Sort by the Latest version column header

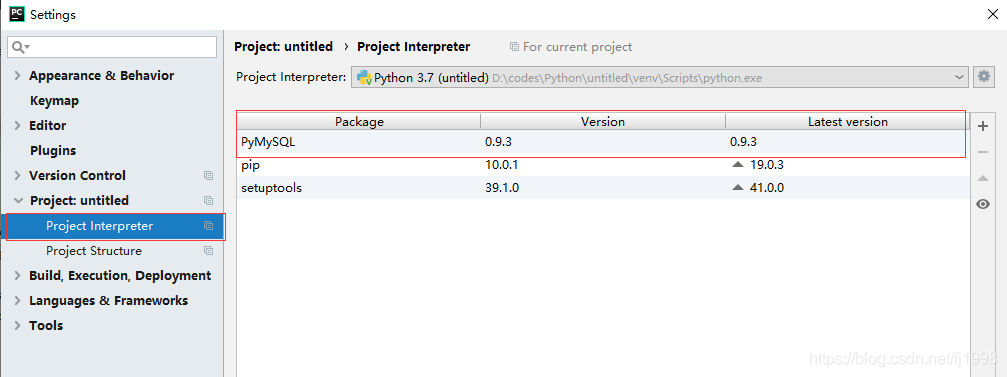(x=847, y=121)
